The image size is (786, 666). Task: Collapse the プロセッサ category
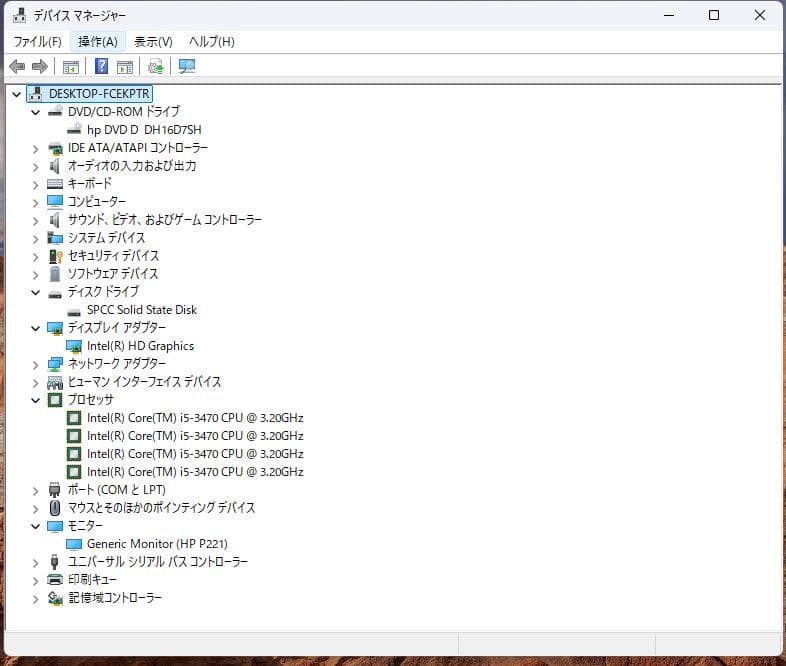36,400
